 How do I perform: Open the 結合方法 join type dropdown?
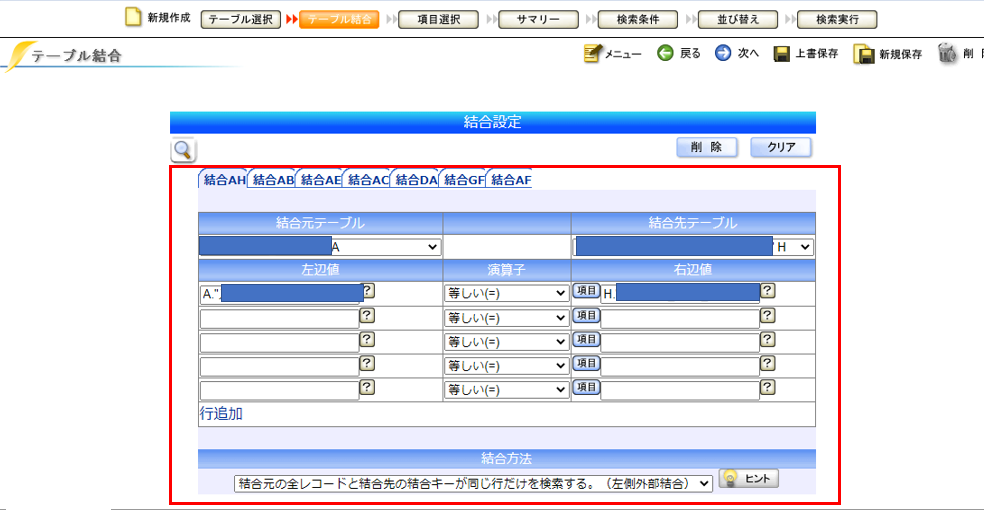point(473,483)
